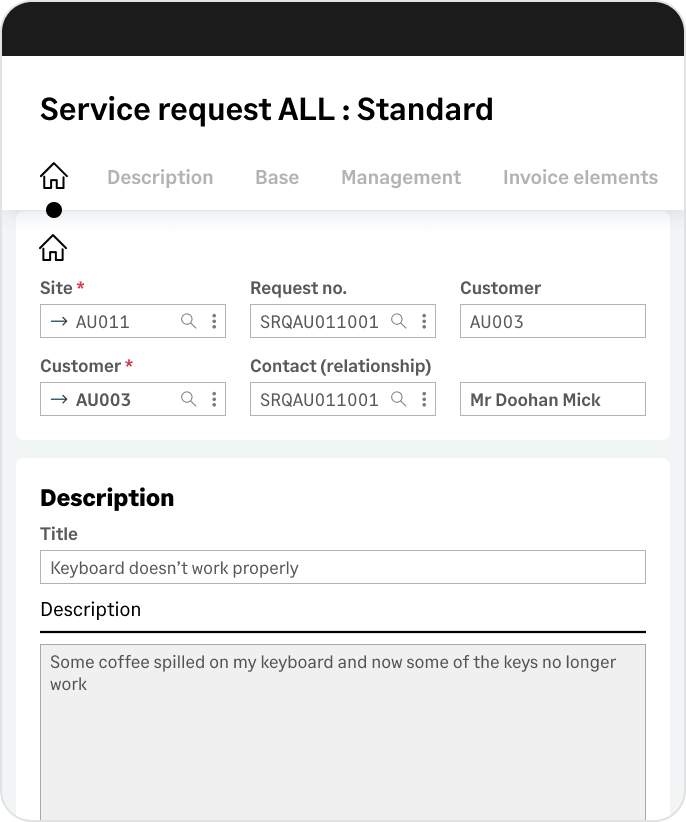Click the read-only Customer field AU003

coord(553,321)
